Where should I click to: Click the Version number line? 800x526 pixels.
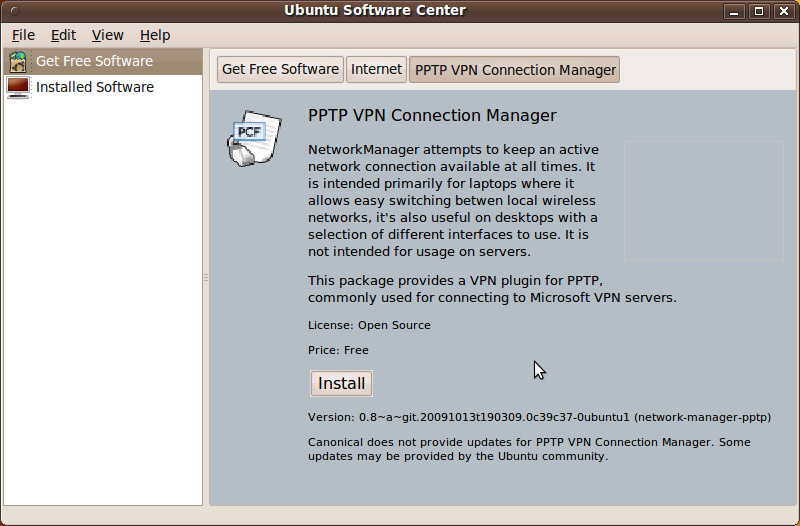coord(539,417)
